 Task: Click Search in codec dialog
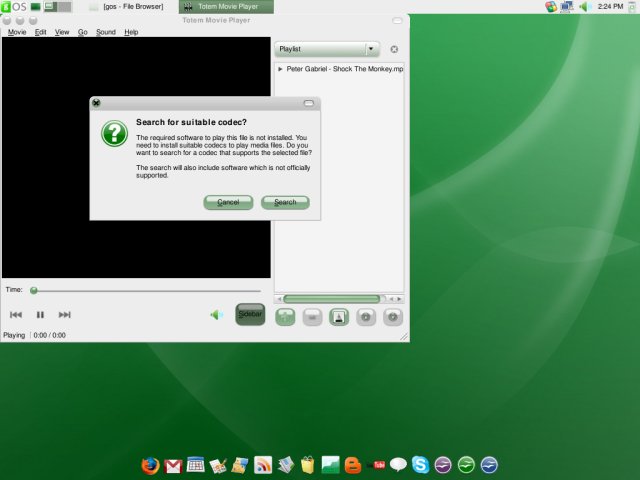point(285,202)
